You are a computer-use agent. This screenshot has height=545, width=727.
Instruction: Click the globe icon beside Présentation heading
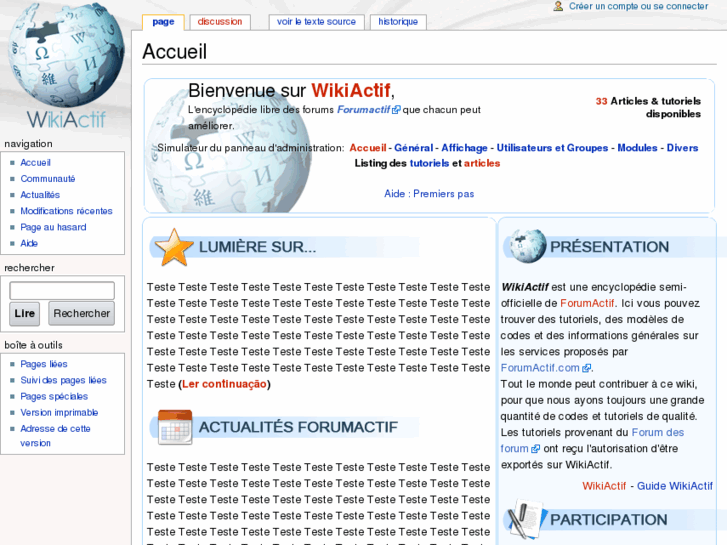(x=527, y=246)
